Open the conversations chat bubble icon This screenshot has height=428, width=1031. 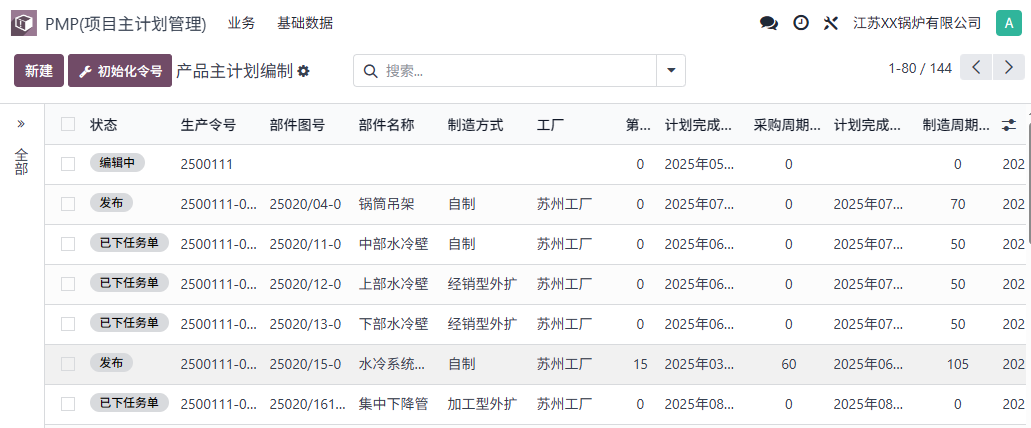tap(769, 23)
